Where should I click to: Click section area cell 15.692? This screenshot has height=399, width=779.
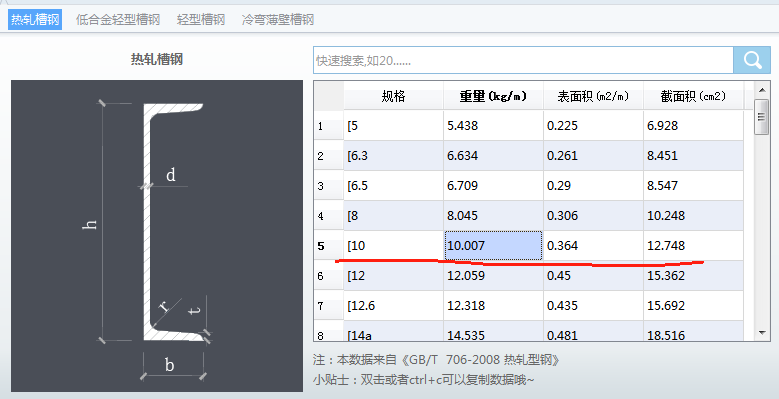[694, 306]
